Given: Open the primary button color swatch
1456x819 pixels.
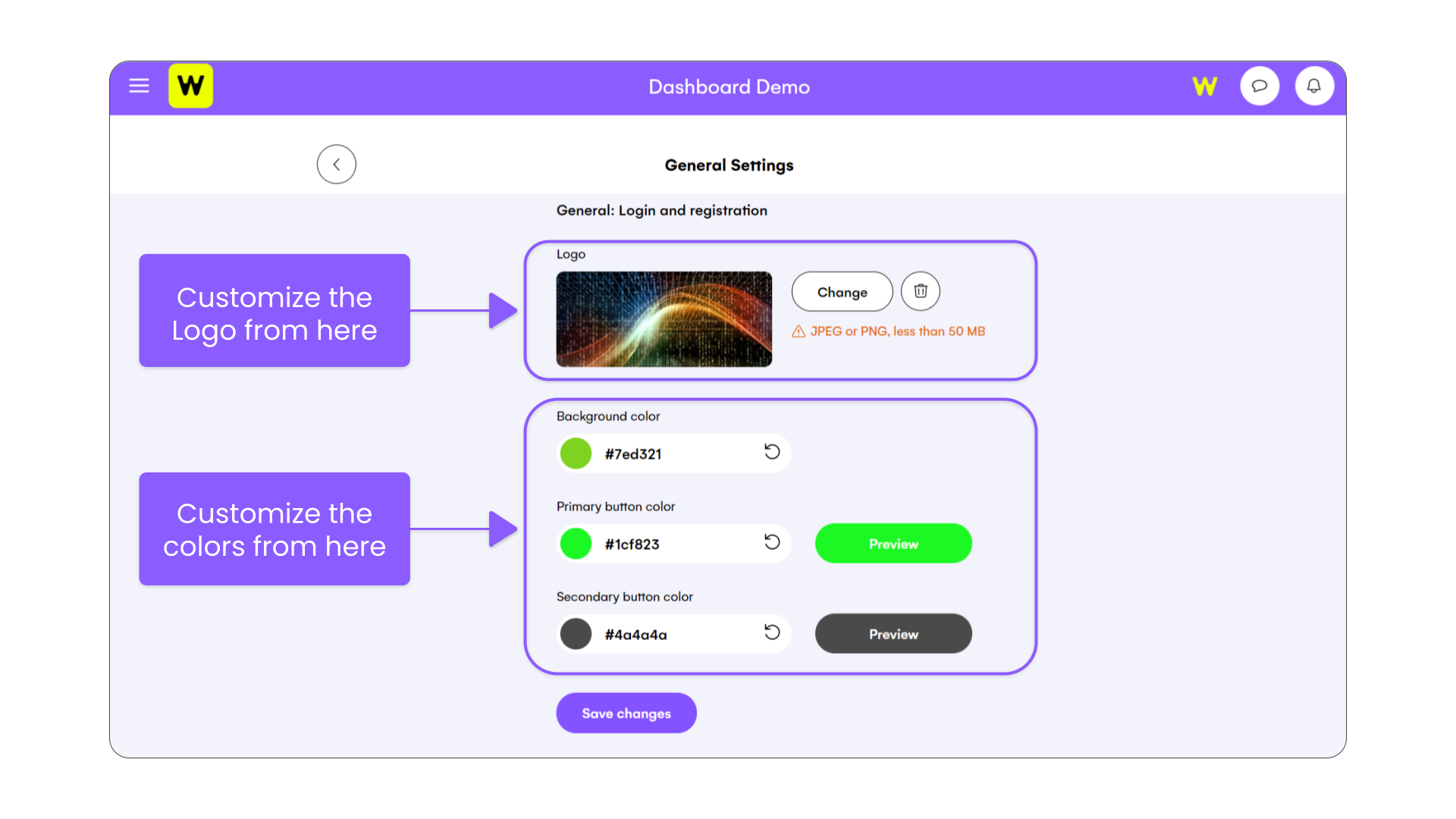Looking at the screenshot, I should click(576, 544).
